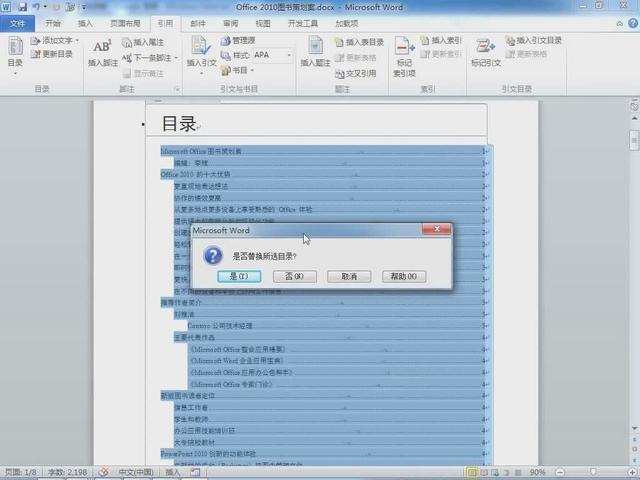Screen dimensions: 640x480
Task: Click the Word application icon in title bar
Action: (7, 7)
